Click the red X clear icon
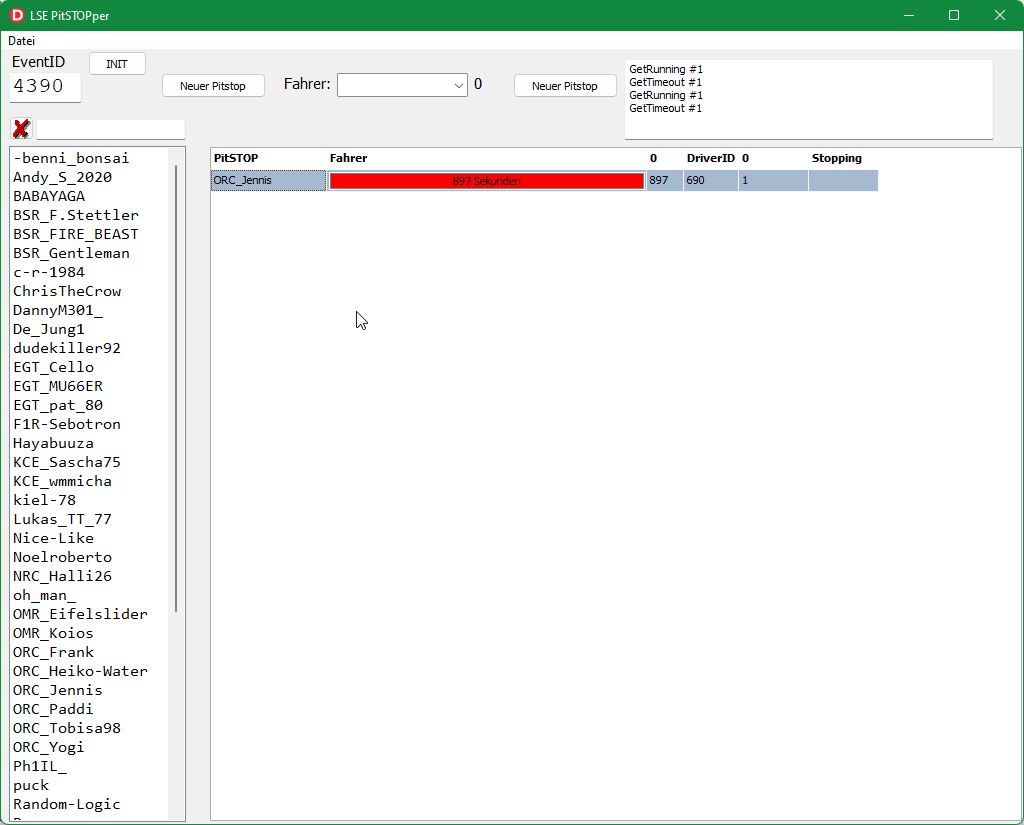The image size is (1024, 825). 21,129
